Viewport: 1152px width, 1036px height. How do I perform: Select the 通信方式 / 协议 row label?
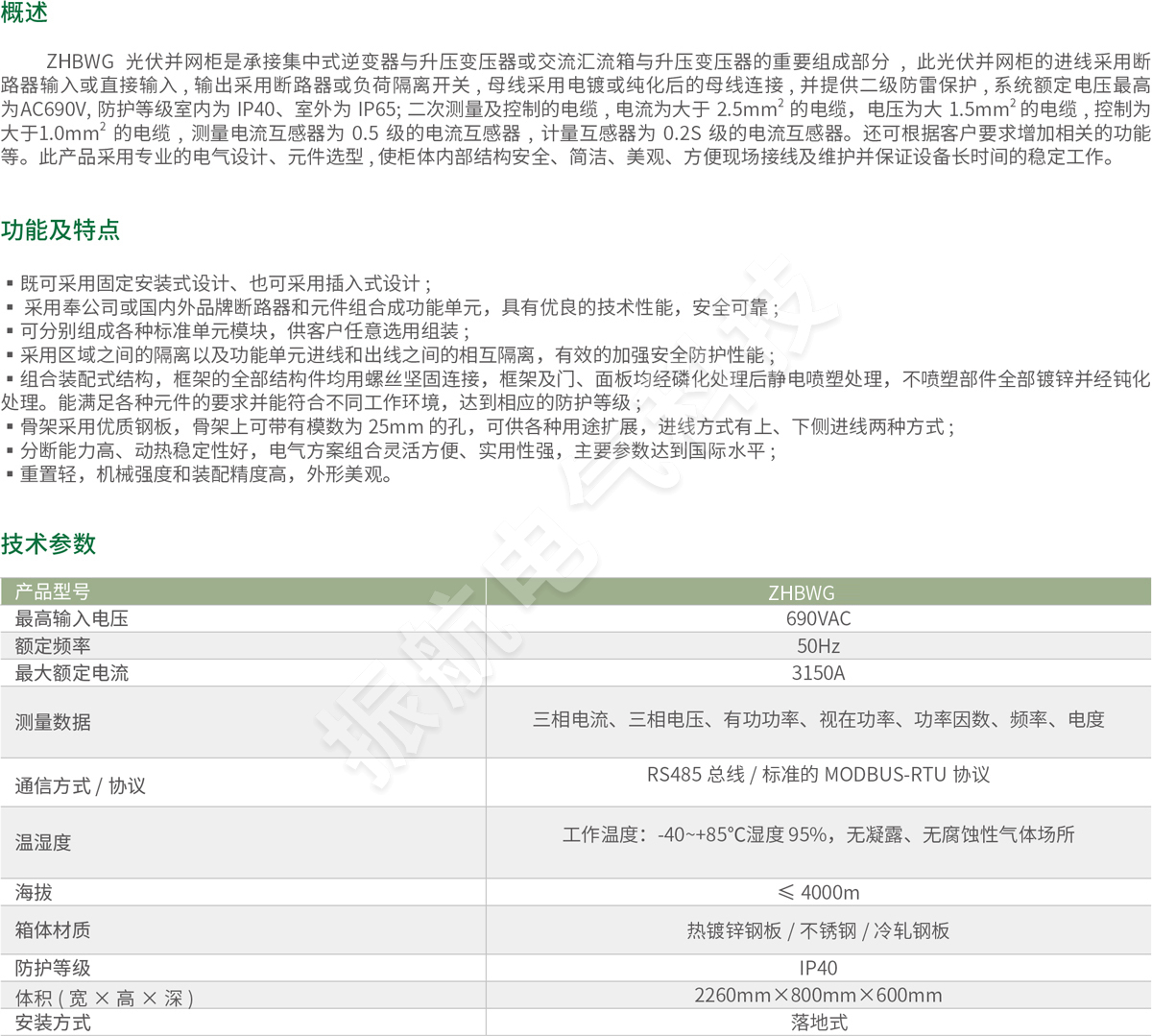81,785
